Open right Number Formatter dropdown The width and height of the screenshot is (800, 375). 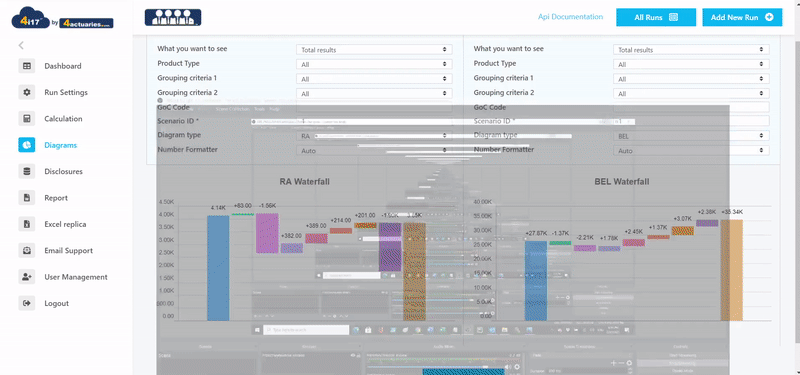click(x=691, y=151)
